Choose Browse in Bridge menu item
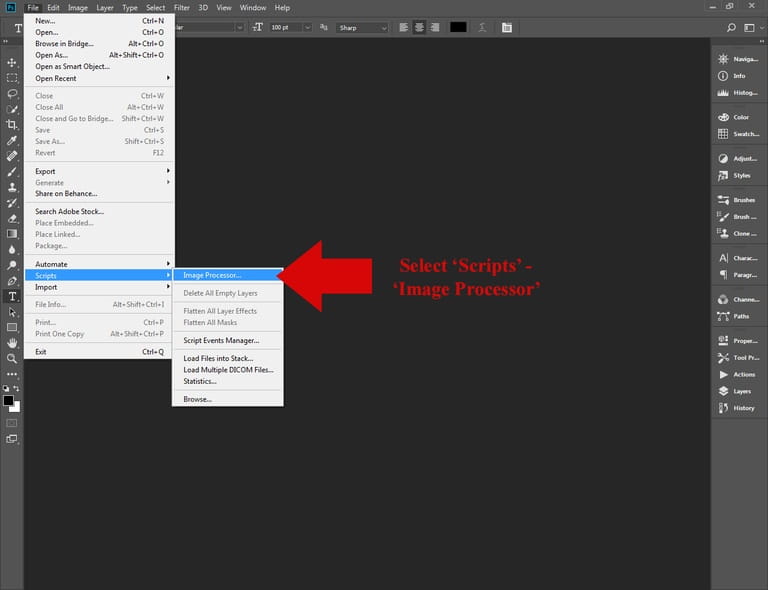The height and width of the screenshot is (590, 768). (x=98, y=44)
